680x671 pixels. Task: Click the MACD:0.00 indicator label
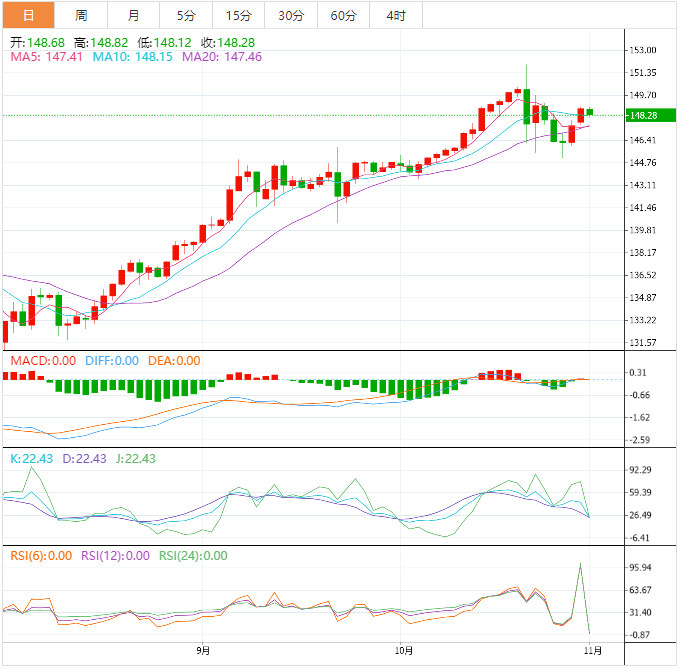tap(42, 361)
